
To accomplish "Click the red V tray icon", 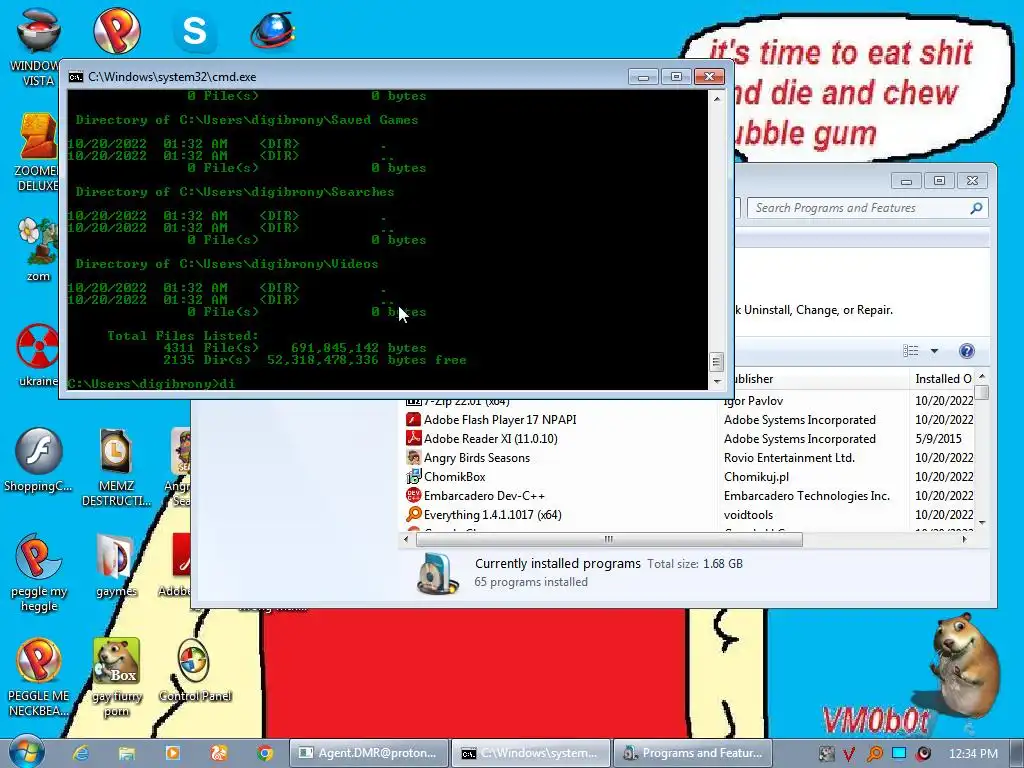I will pyautogui.click(x=849, y=753).
